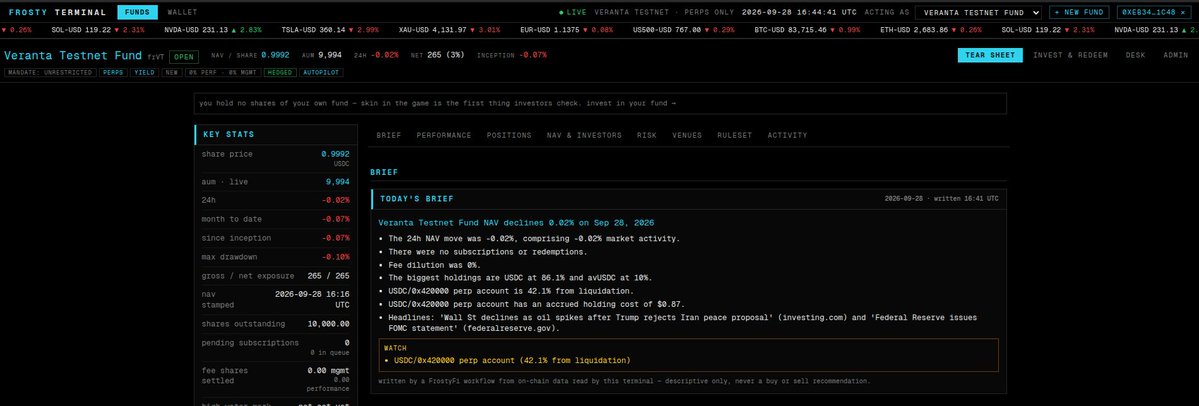Viewport: 1199px width, 406px height.
Task: Click the MANDATE: UNRESTRICTED tag
Action: (50, 73)
